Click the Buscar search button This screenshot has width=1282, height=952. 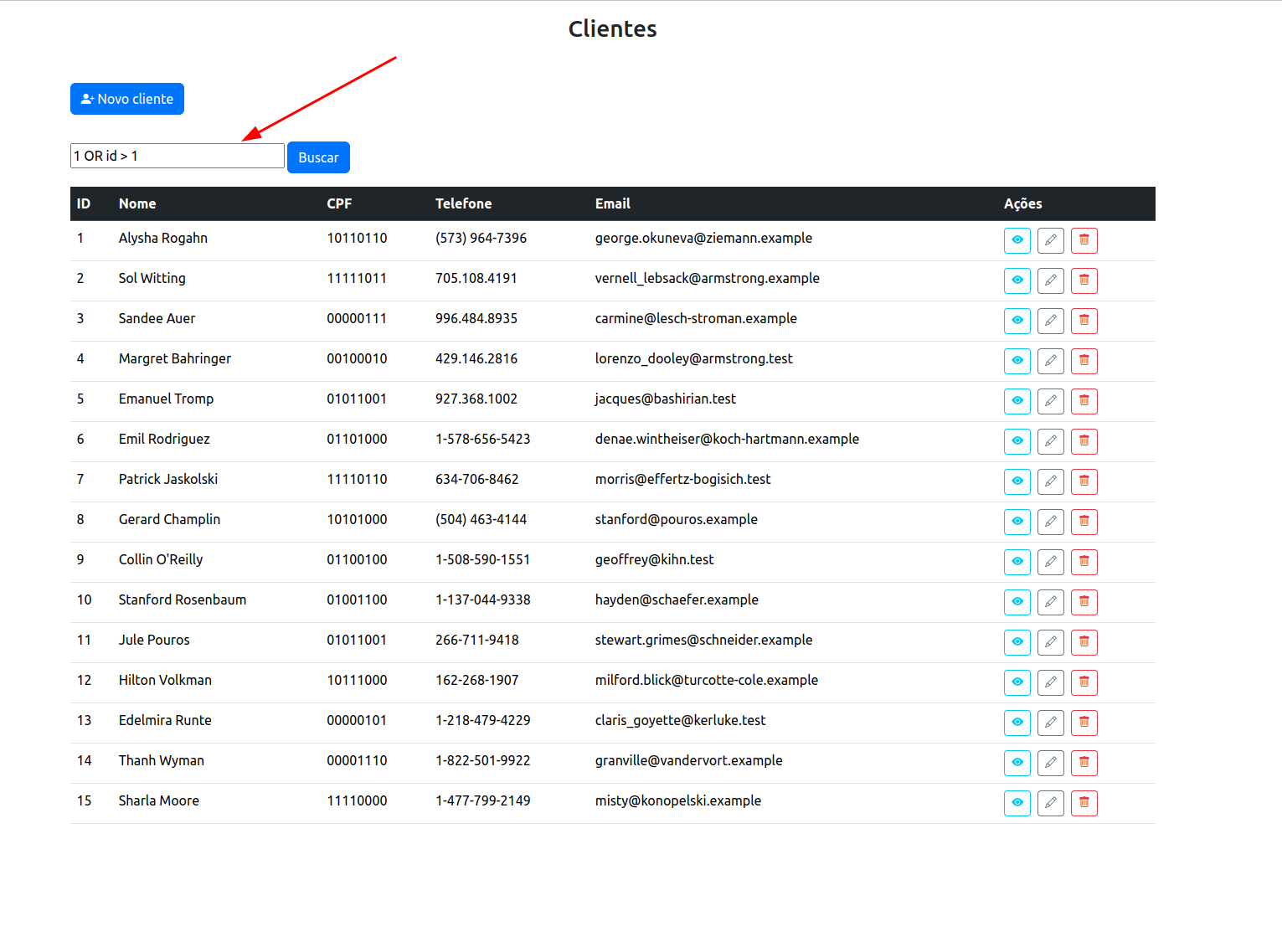click(318, 157)
